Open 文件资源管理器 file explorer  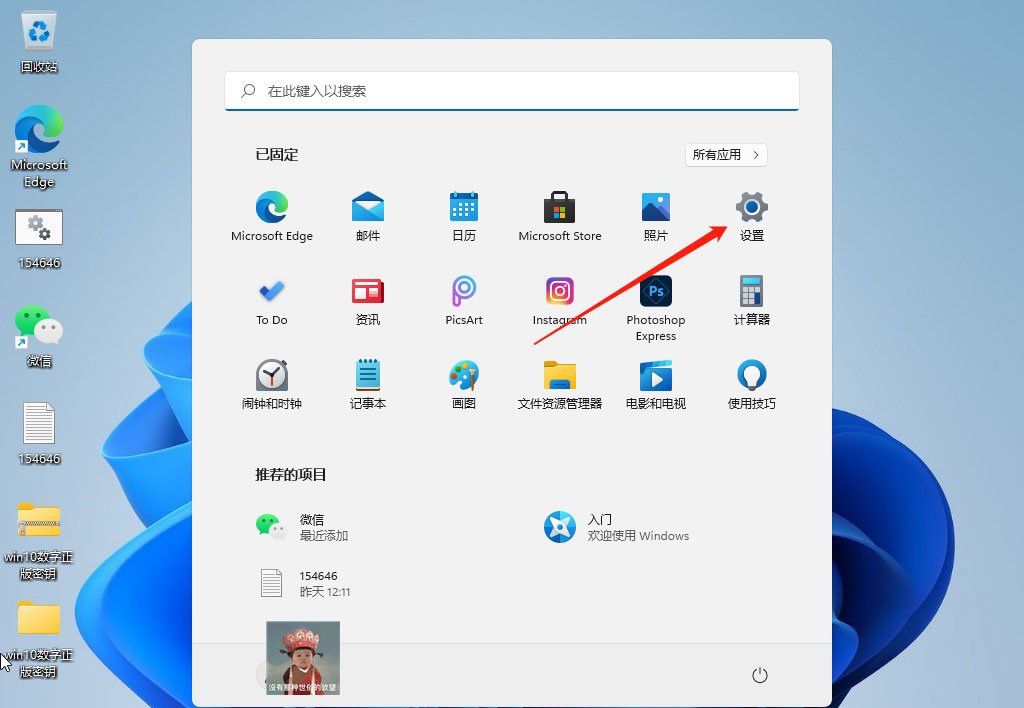tap(560, 384)
